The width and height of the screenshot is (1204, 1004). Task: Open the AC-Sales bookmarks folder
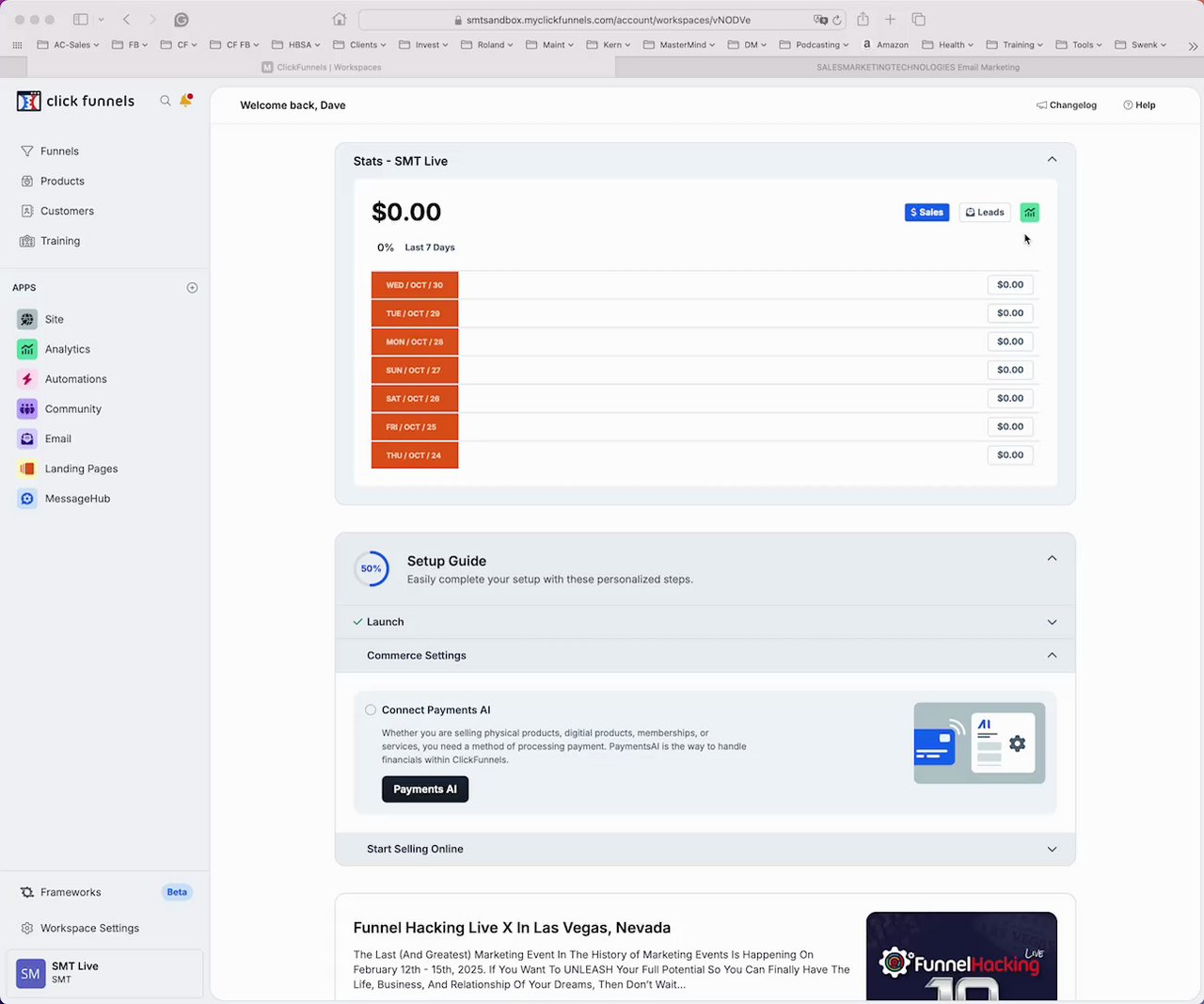point(68,44)
